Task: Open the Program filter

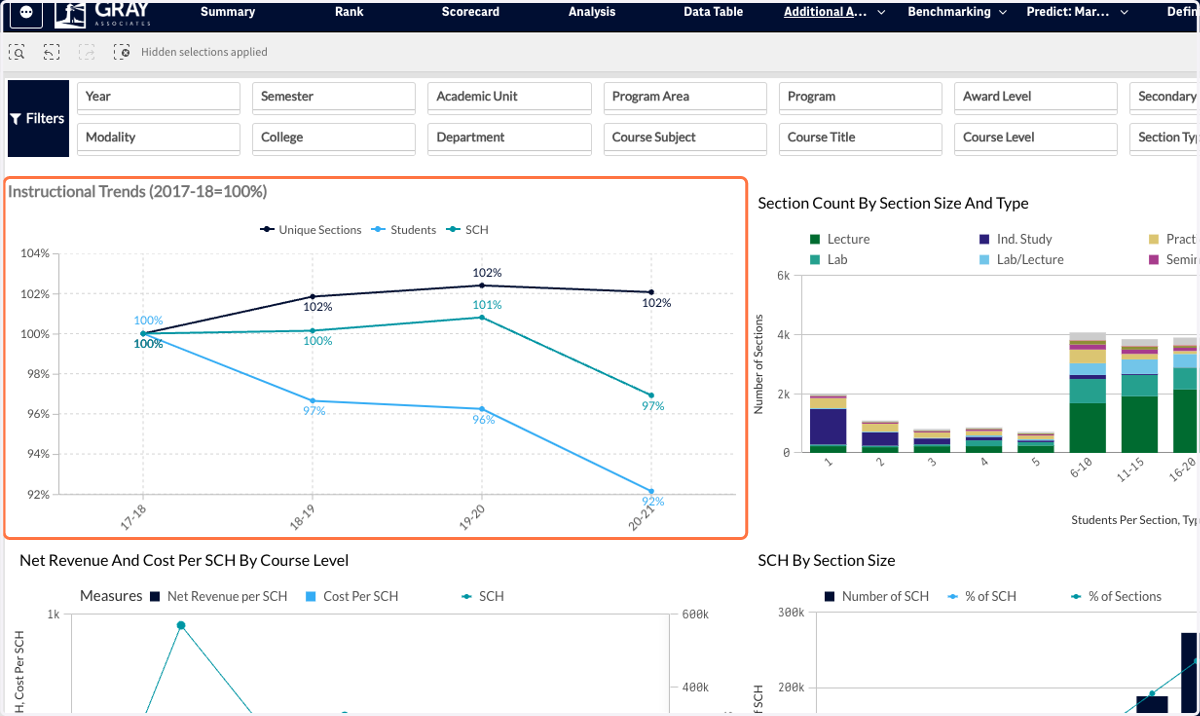Action: (x=860, y=97)
